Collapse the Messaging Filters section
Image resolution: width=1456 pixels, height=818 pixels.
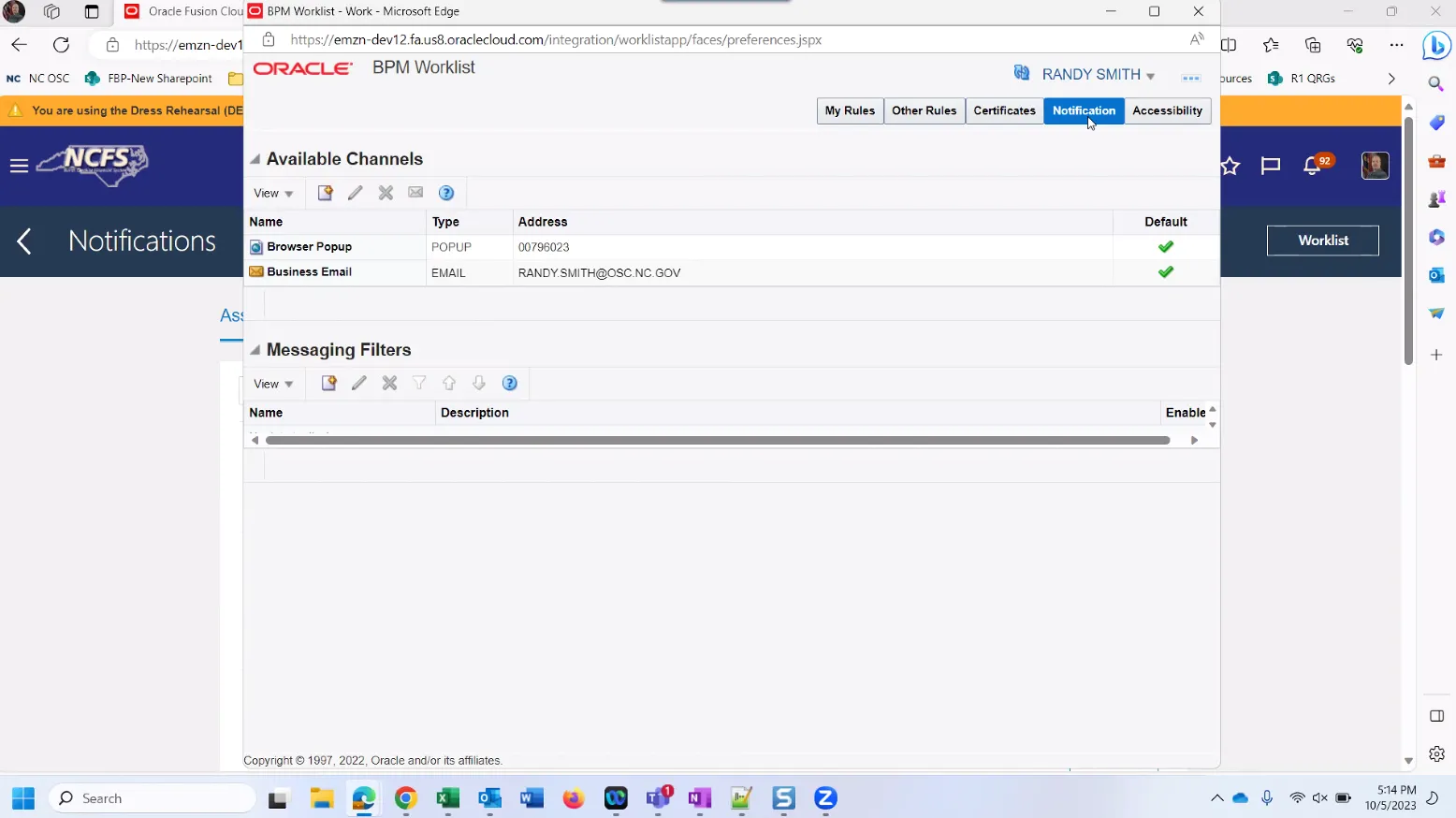click(255, 350)
